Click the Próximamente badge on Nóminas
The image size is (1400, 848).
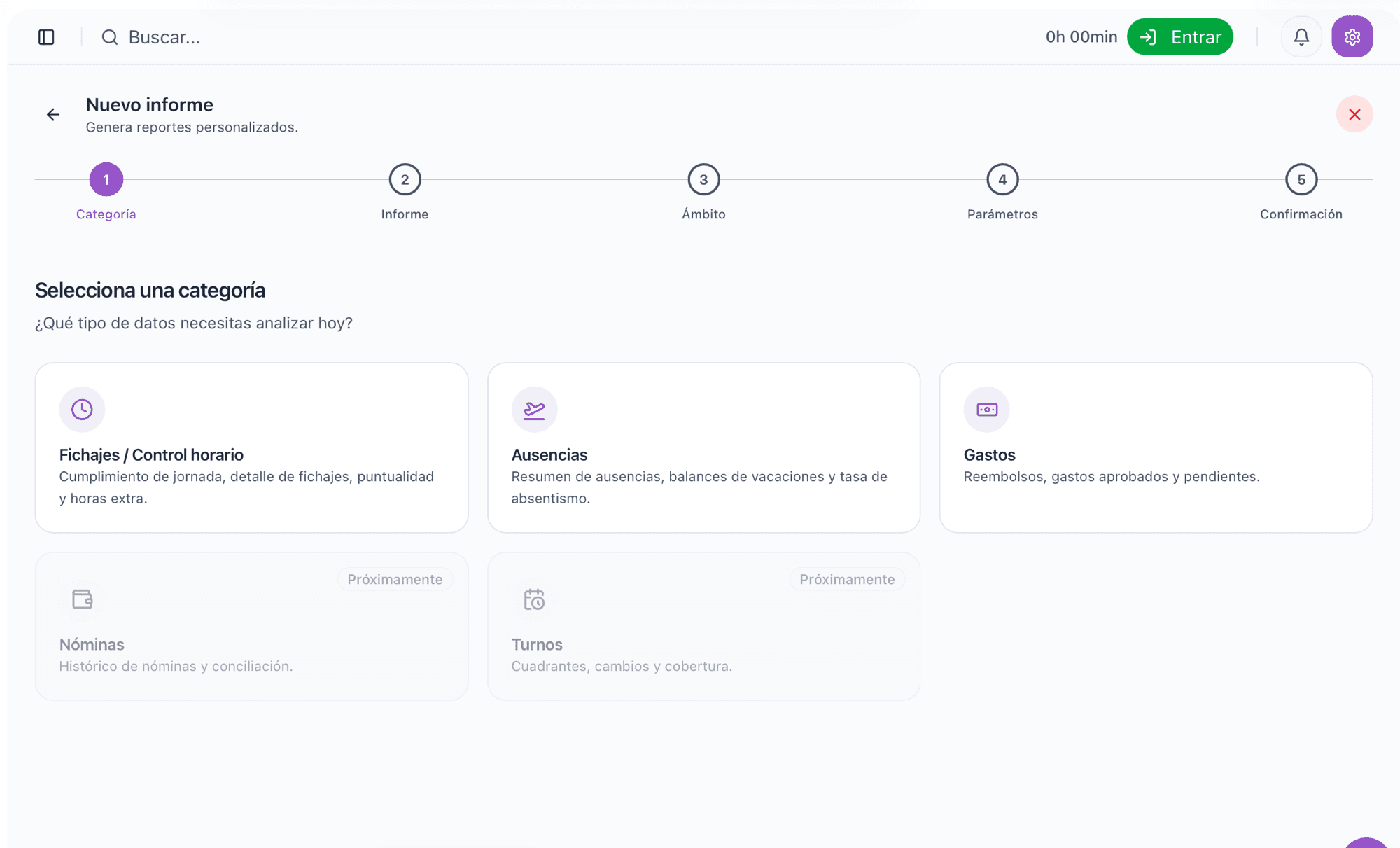tap(395, 580)
